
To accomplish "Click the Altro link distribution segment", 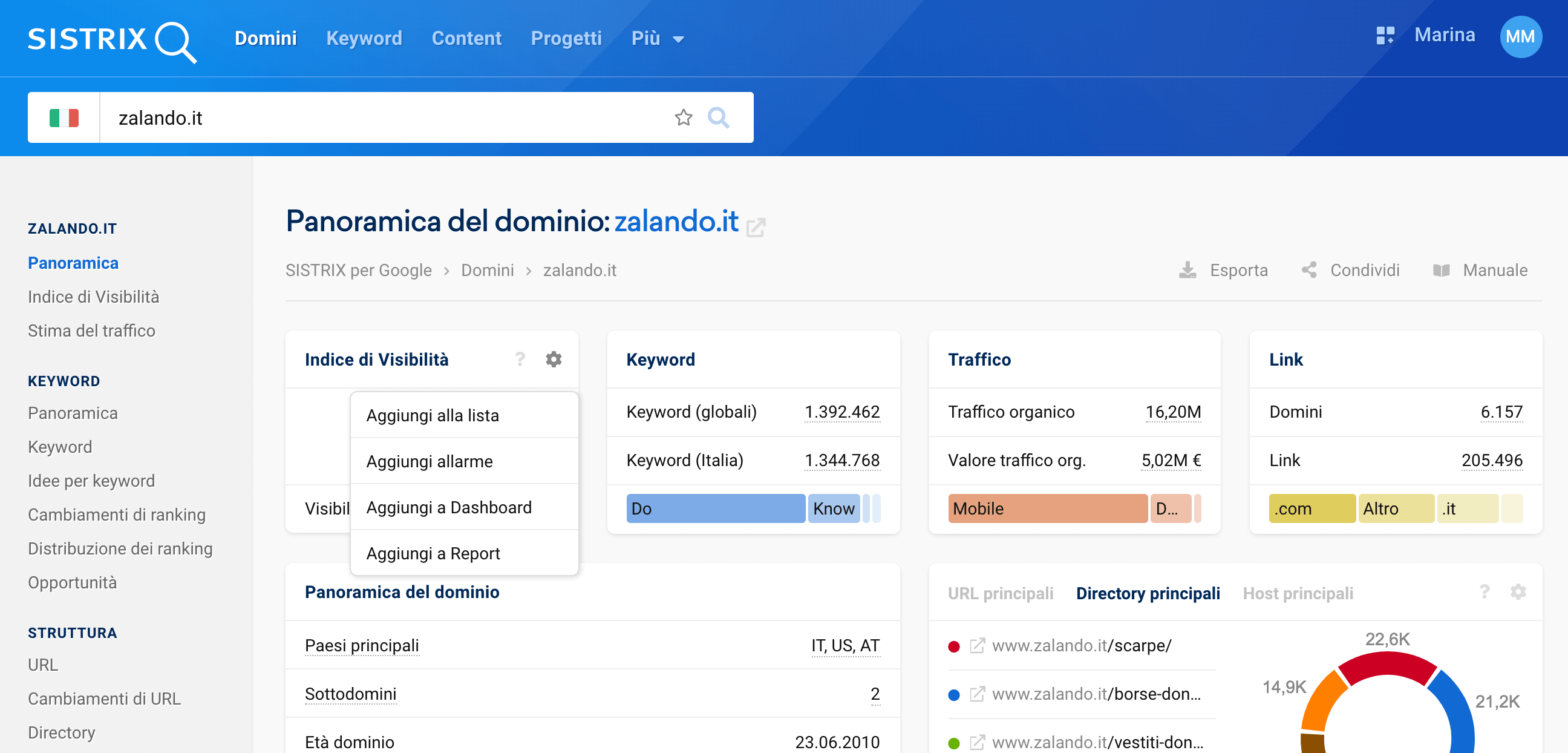I will [x=1396, y=508].
